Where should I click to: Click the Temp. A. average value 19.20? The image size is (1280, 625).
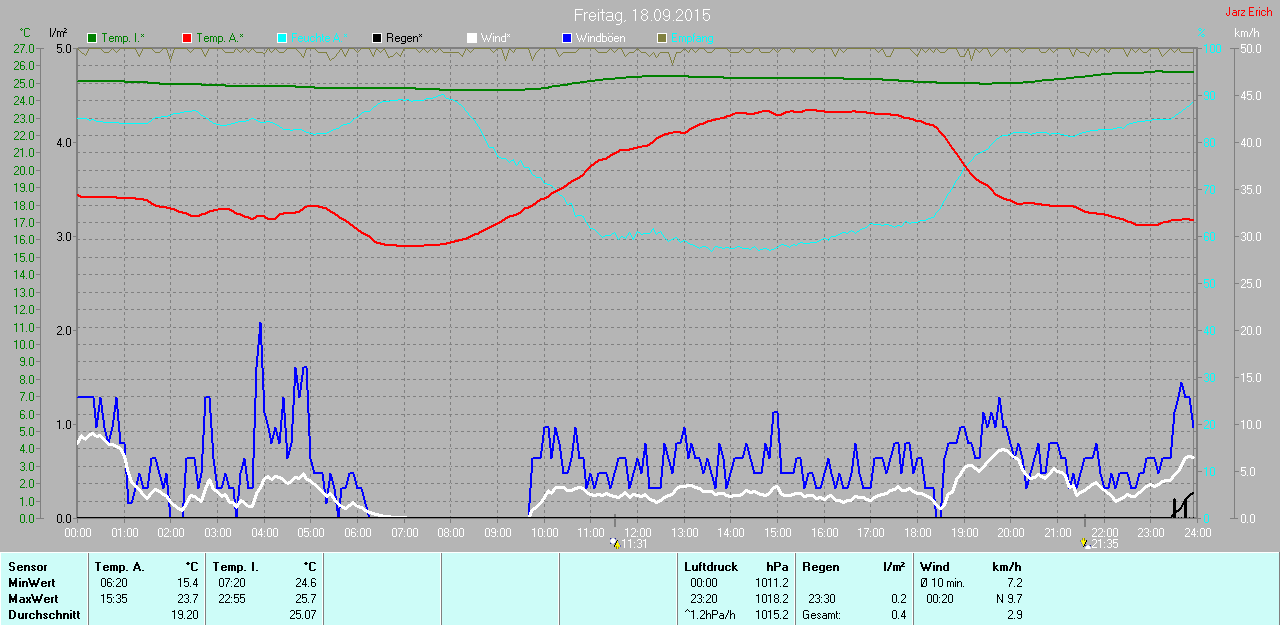pyautogui.click(x=185, y=615)
